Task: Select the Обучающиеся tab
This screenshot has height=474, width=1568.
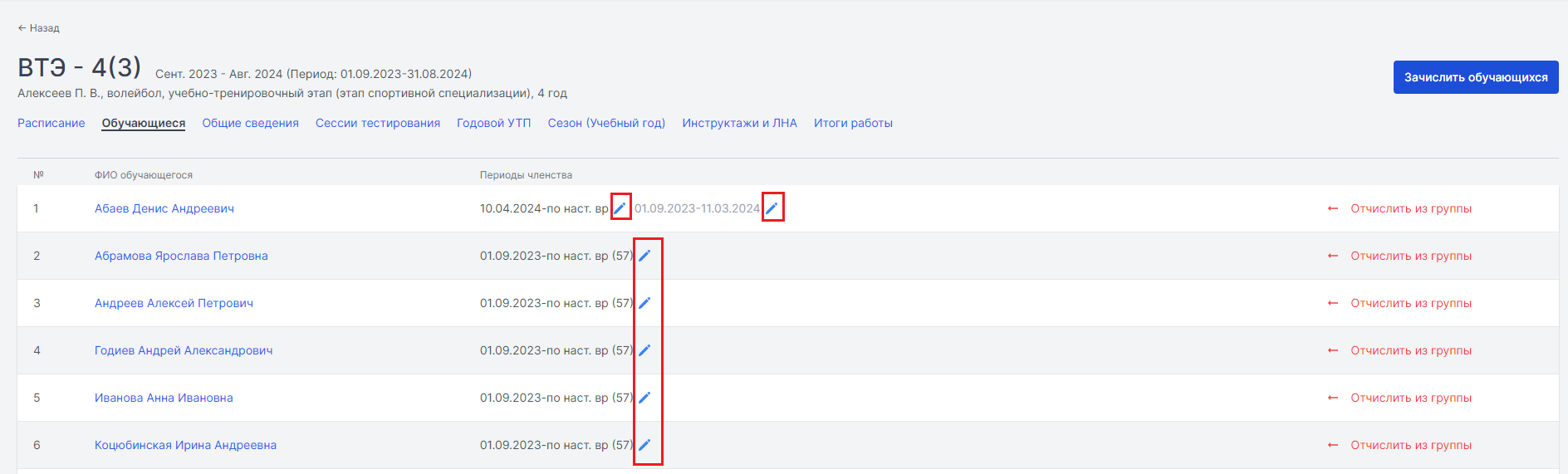Action: point(144,123)
